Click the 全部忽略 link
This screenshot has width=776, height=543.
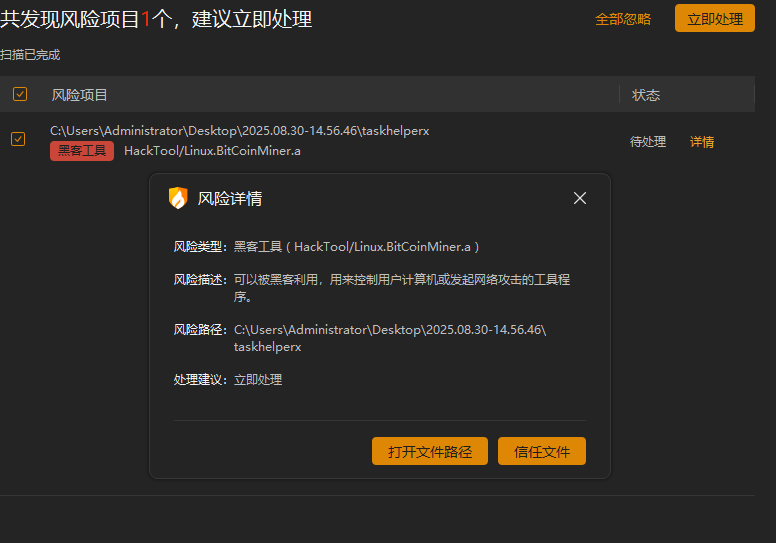click(x=623, y=19)
